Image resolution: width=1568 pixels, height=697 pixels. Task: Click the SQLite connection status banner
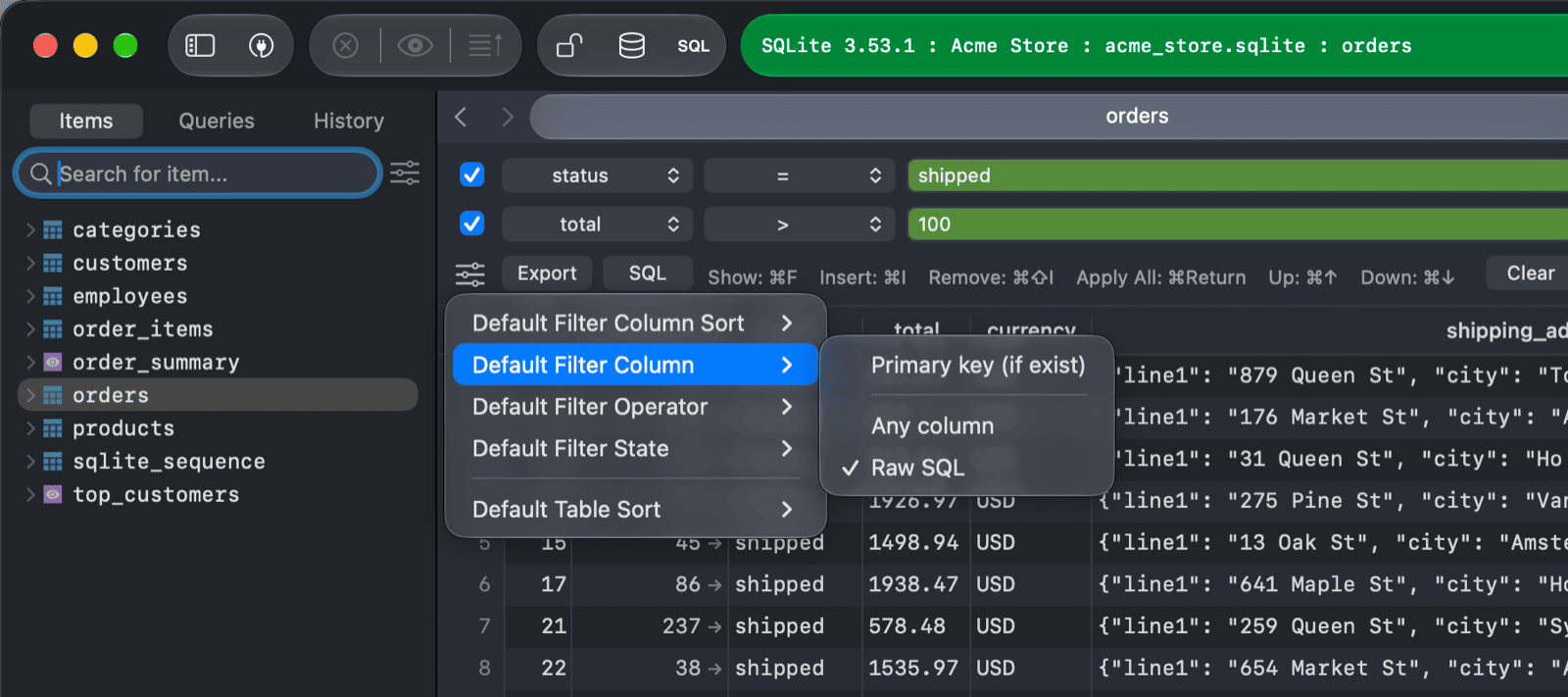coord(1154,45)
